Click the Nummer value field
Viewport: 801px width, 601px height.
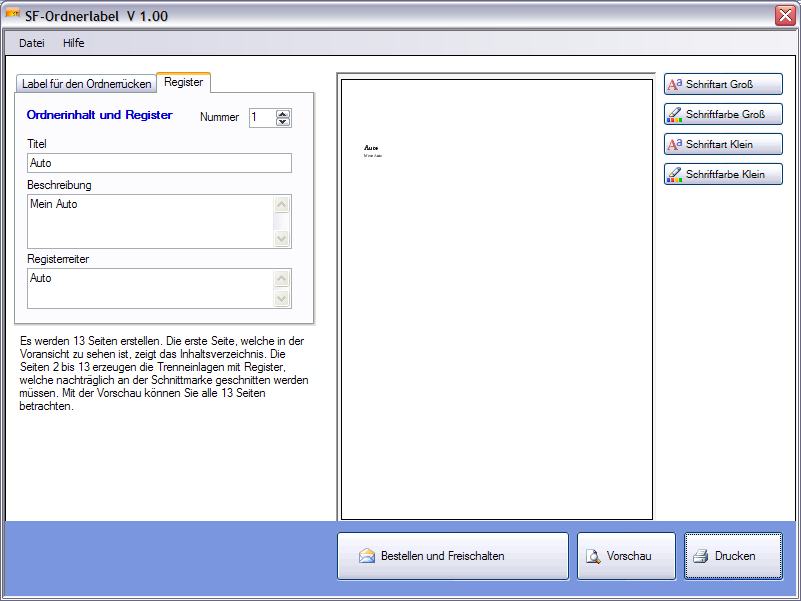263,118
